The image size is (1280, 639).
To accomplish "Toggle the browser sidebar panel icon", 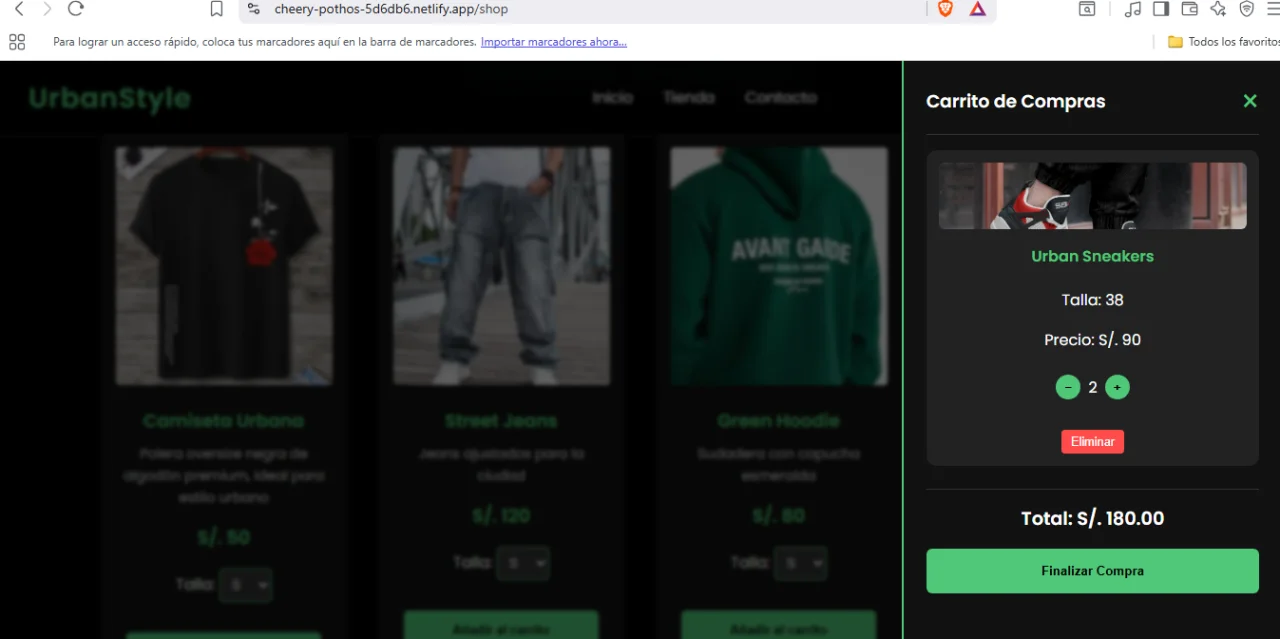I will 1161,9.
